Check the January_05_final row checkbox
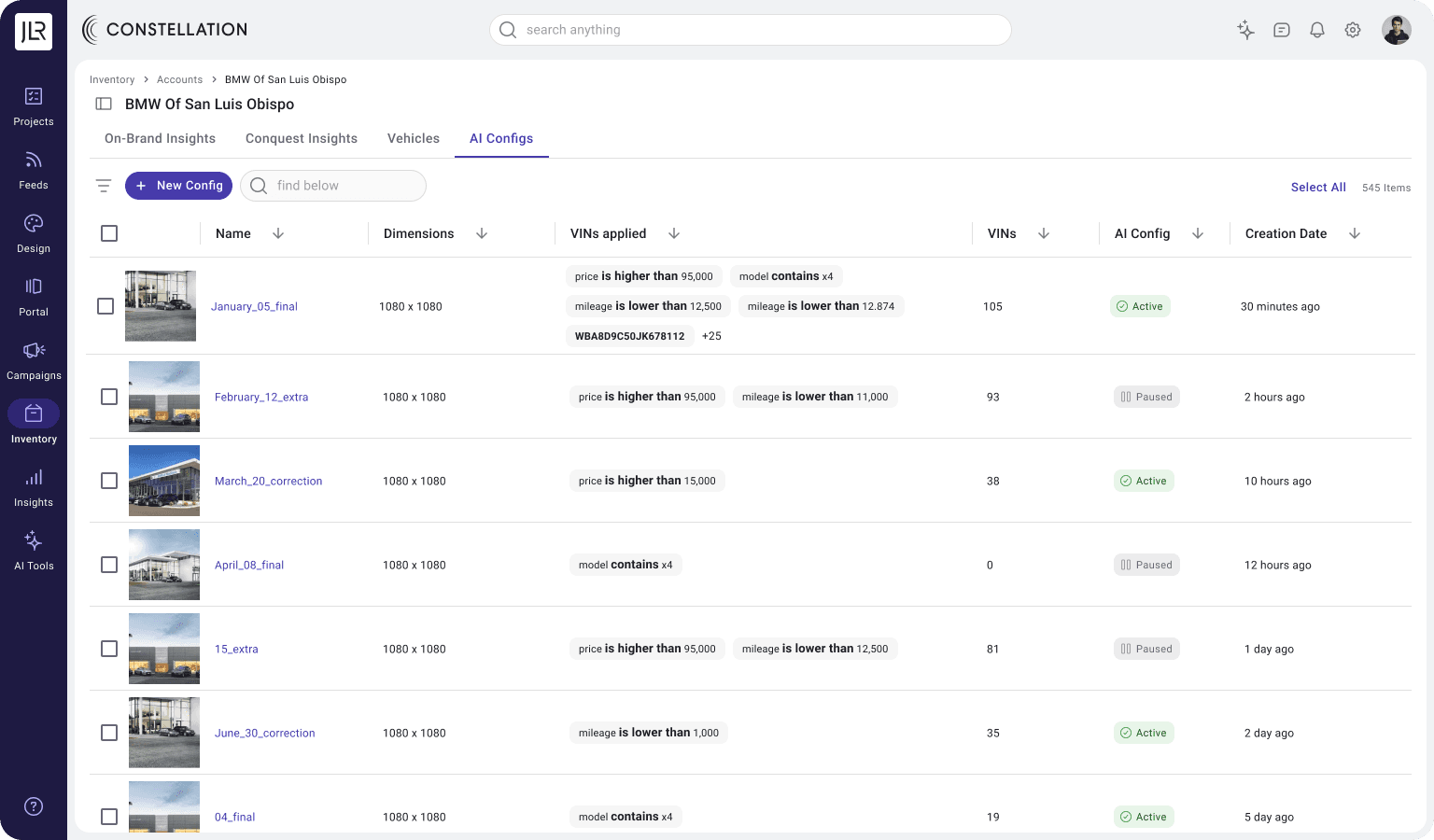This screenshot has height=840, width=1434. point(105,306)
